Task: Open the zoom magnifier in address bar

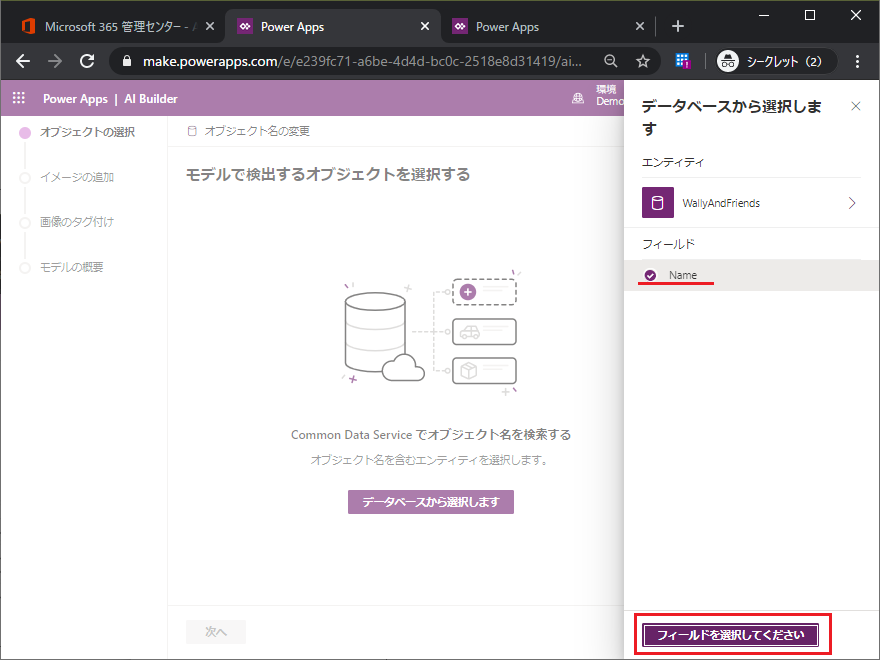Action: point(611,61)
